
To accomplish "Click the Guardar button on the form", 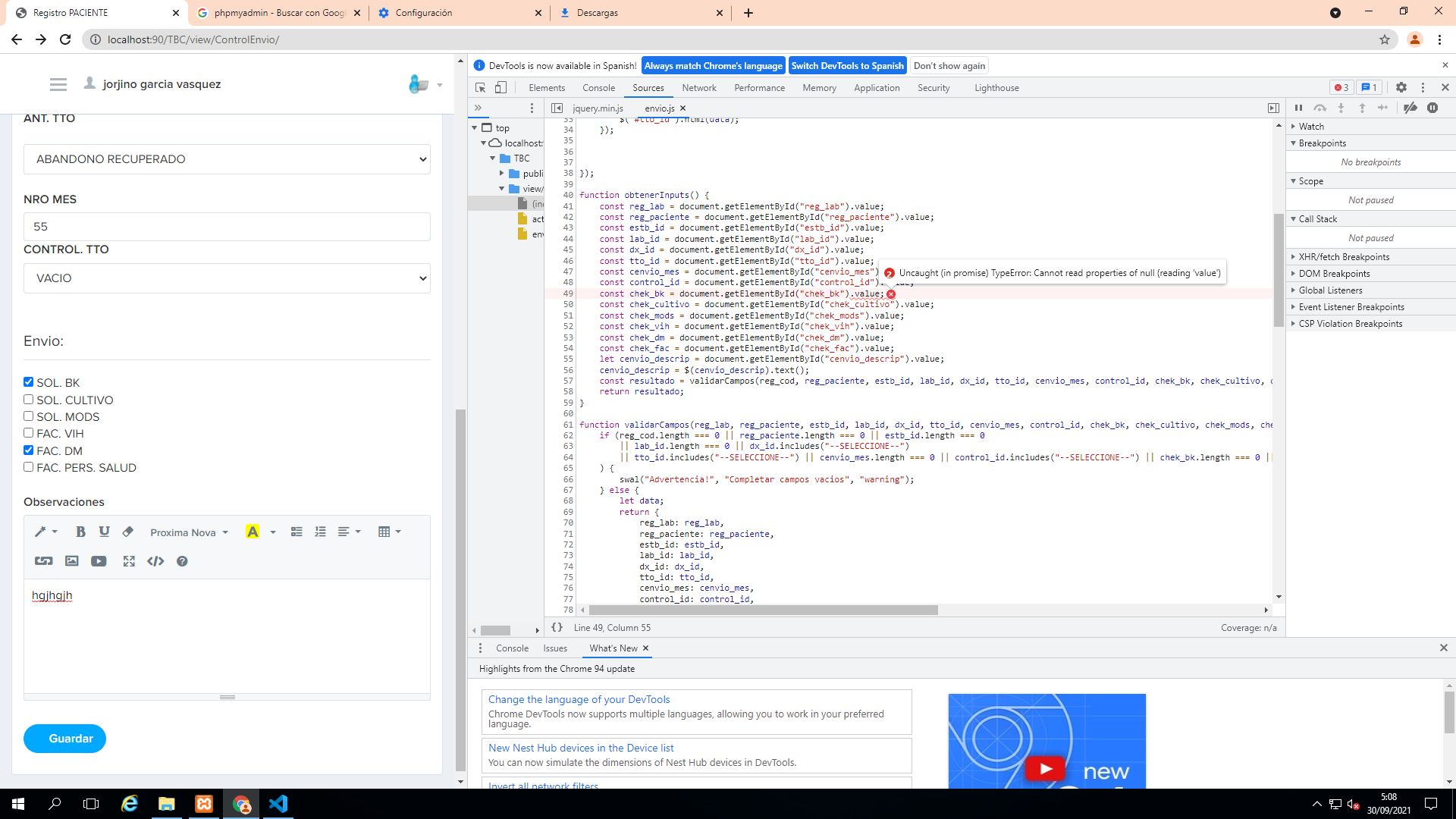I will coord(71,738).
